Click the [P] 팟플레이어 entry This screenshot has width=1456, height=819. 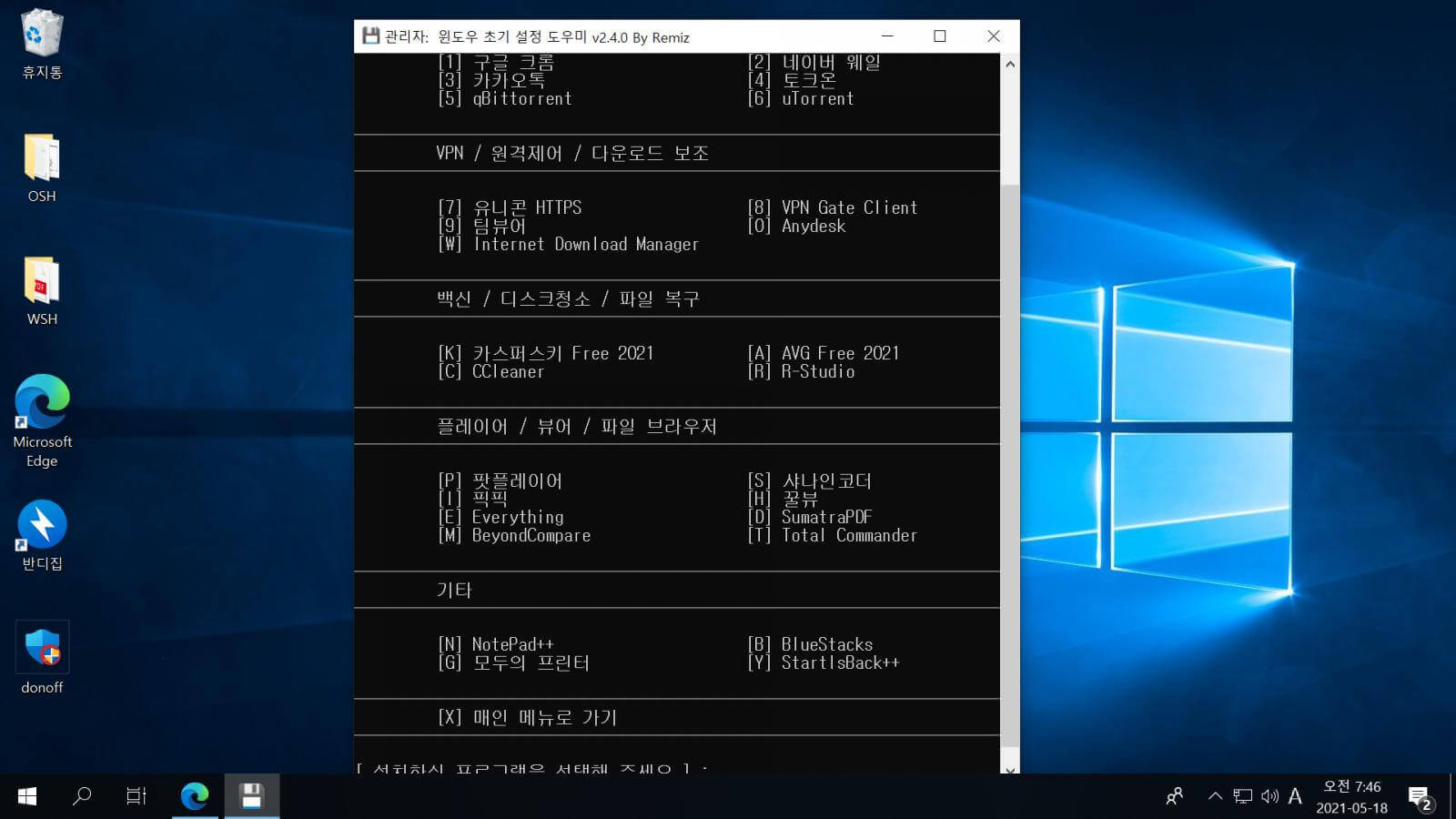[x=500, y=480]
